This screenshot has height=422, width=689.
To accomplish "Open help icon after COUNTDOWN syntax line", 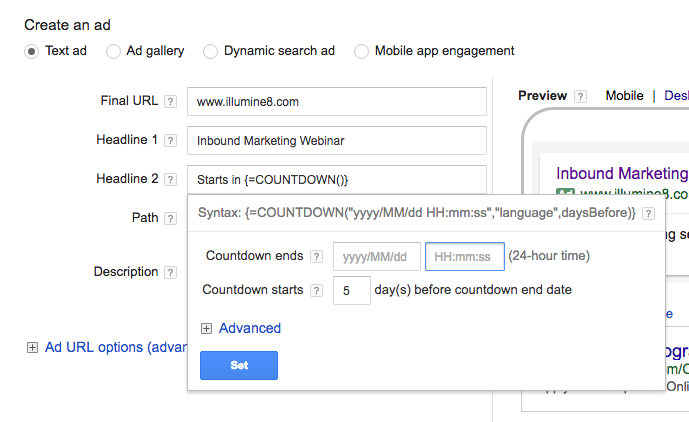I will click(648, 214).
